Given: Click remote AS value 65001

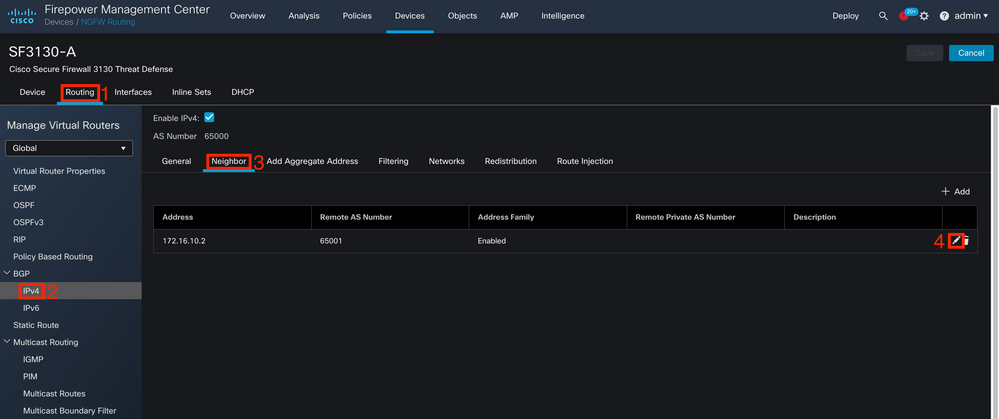Looking at the screenshot, I should (x=331, y=241).
